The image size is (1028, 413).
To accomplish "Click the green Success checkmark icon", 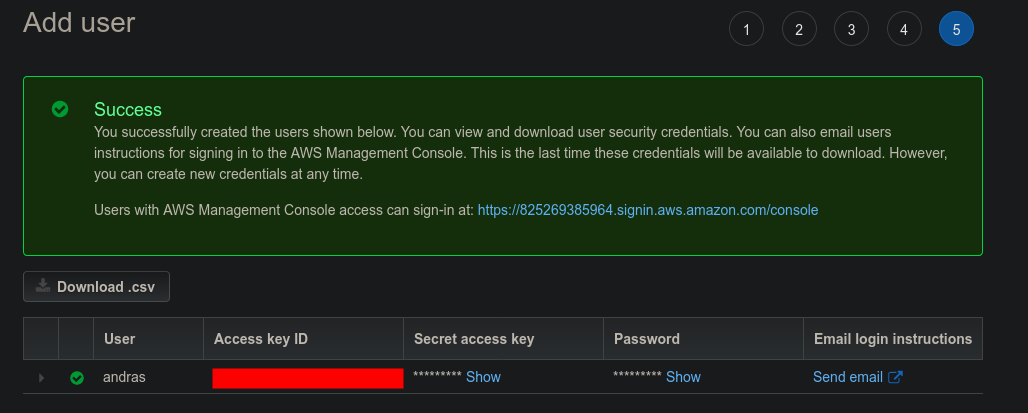I will click(x=60, y=109).
